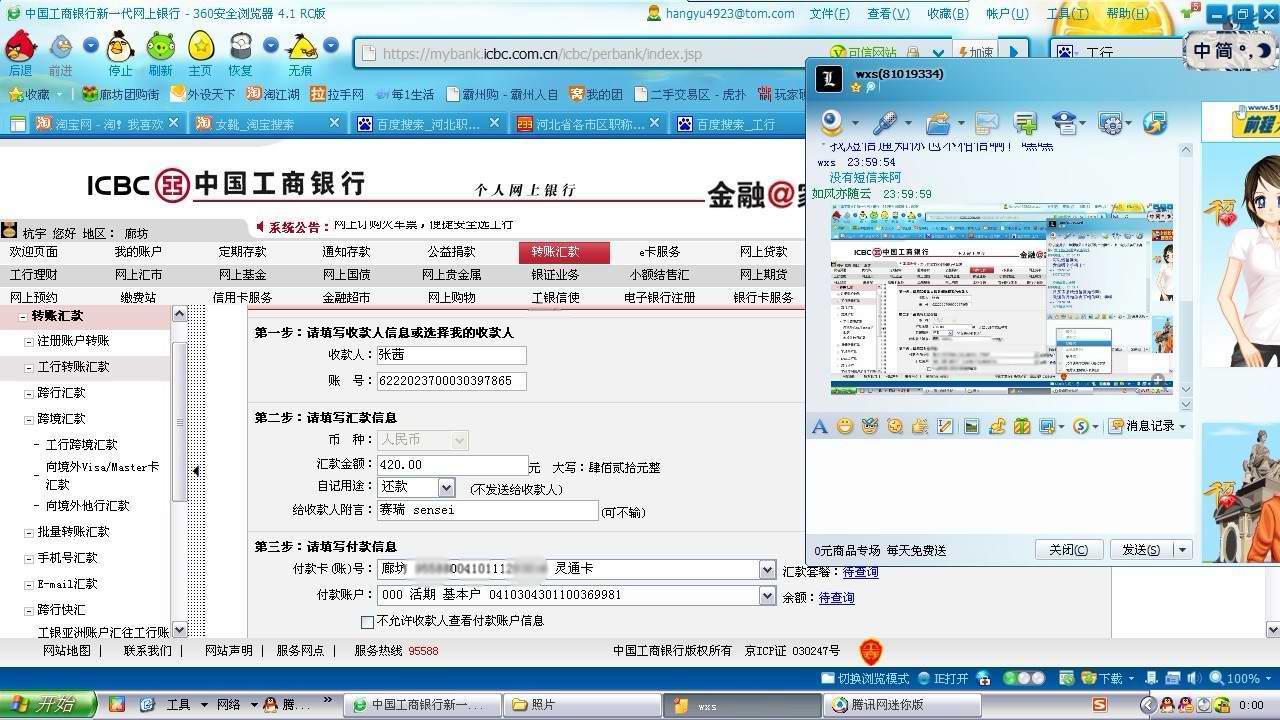Viewport: 1280px width, 720px height.
Task: Click the QQ send SMS envelope icon
Action: point(986,123)
